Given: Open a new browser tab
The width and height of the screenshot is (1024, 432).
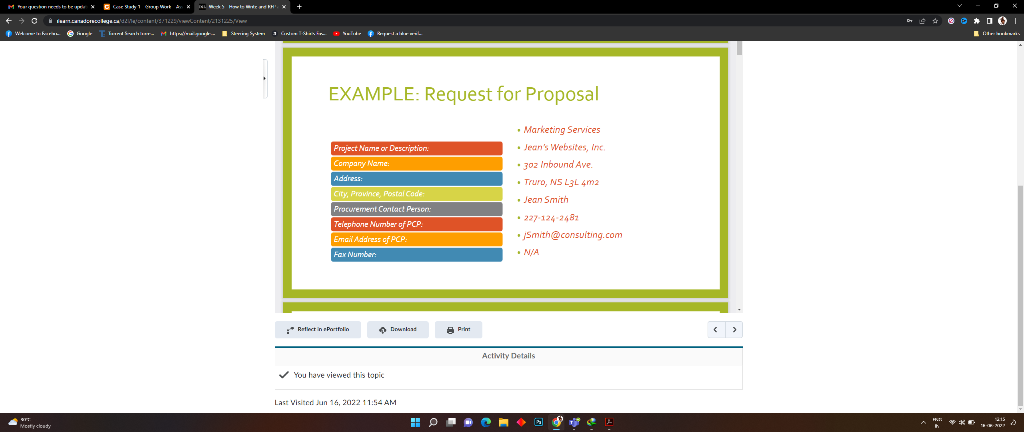Looking at the screenshot, I should (x=299, y=7).
